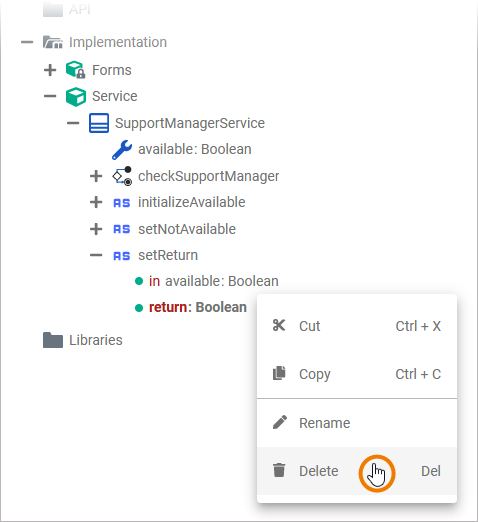Click the AS icon next to setNotAvailable

[122, 229]
